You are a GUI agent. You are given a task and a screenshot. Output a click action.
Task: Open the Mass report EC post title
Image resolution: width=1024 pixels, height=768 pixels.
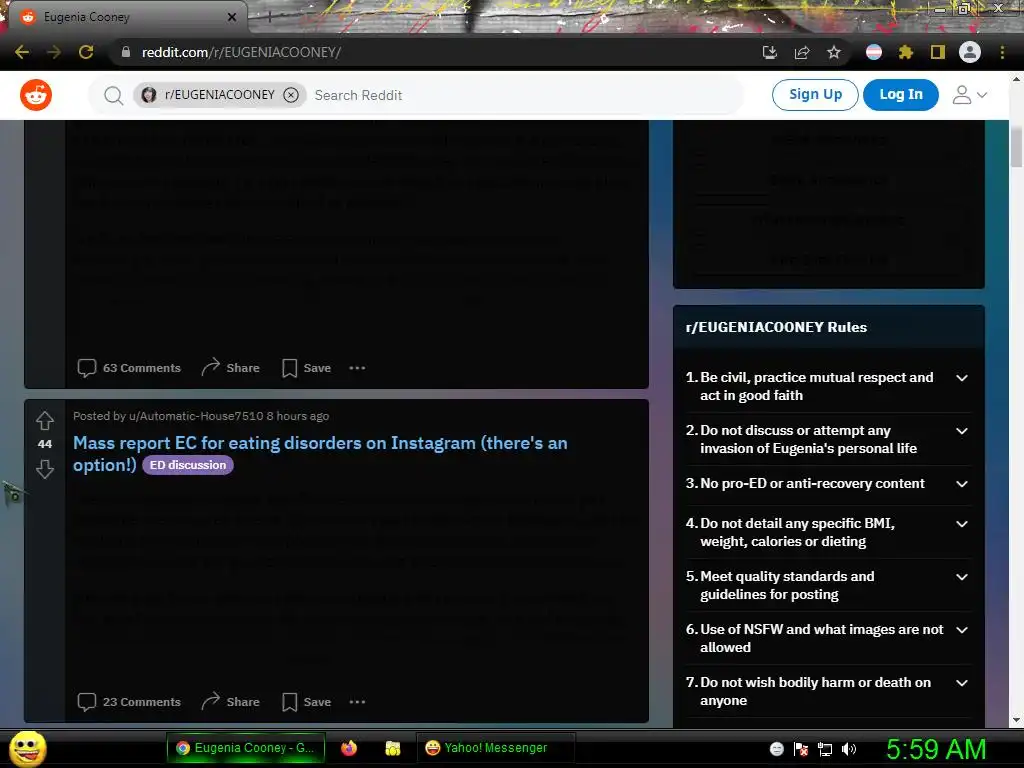(x=320, y=453)
